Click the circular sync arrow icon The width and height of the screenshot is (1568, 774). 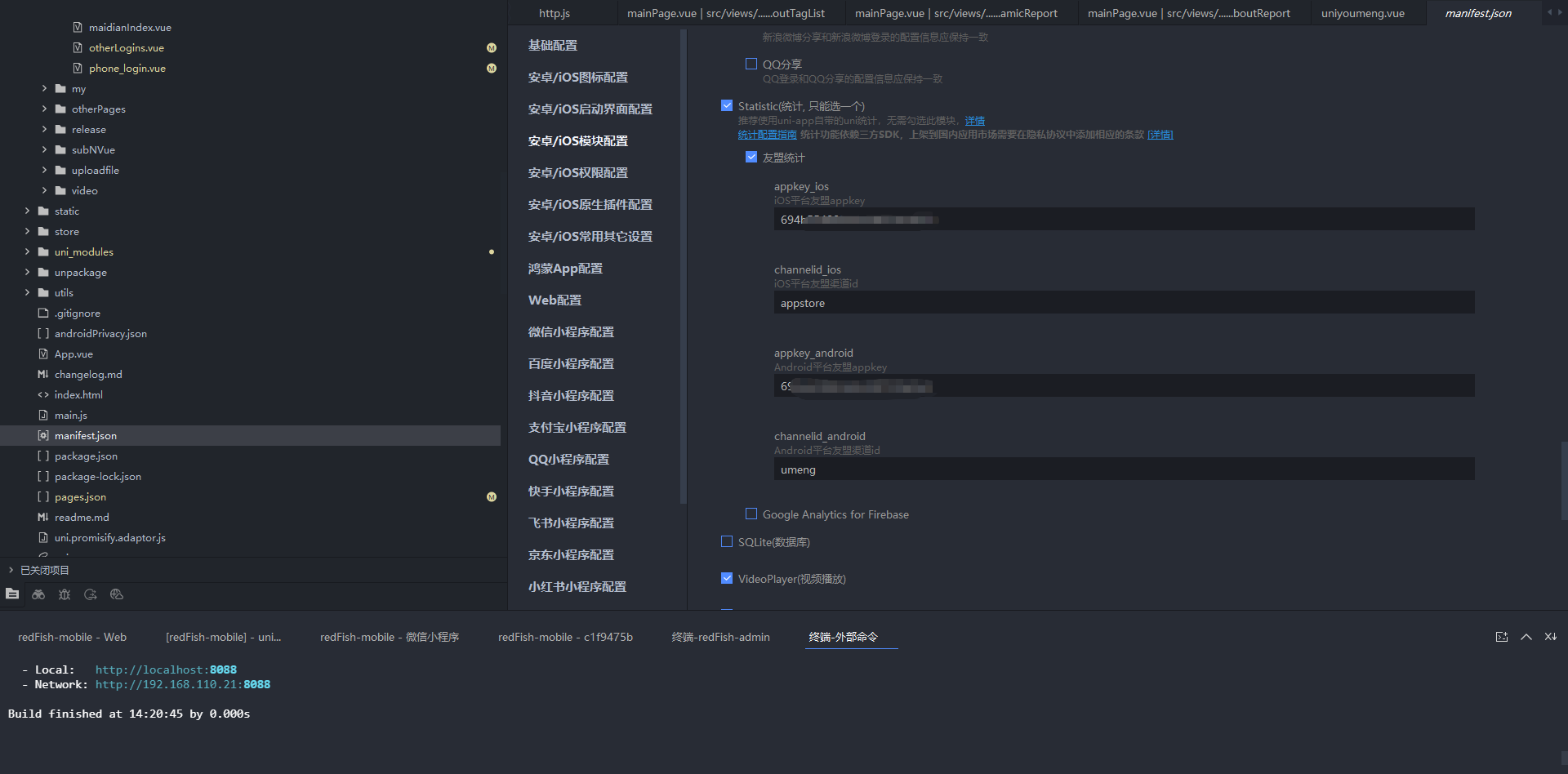91,594
